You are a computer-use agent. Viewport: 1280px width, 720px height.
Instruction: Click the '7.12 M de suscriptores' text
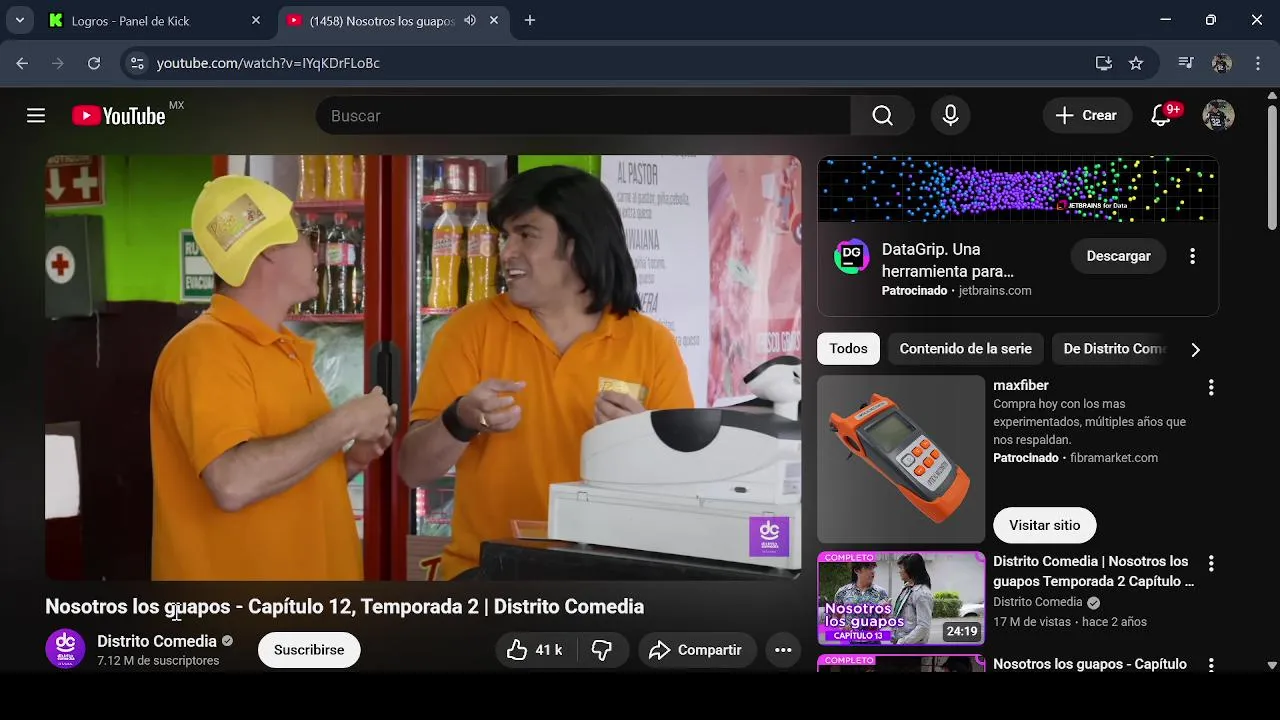[x=158, y=661]
